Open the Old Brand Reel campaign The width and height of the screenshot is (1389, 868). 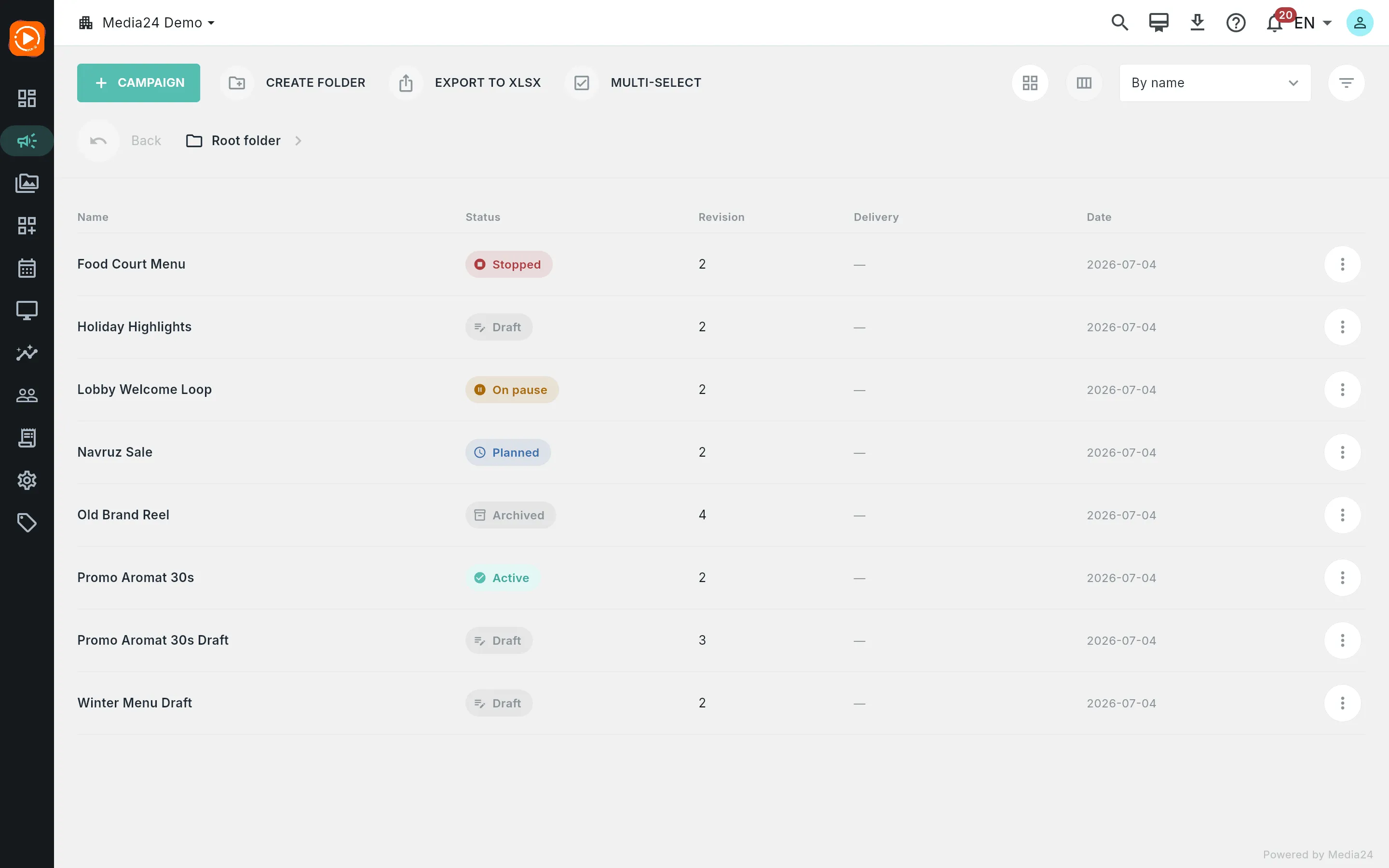123,515
